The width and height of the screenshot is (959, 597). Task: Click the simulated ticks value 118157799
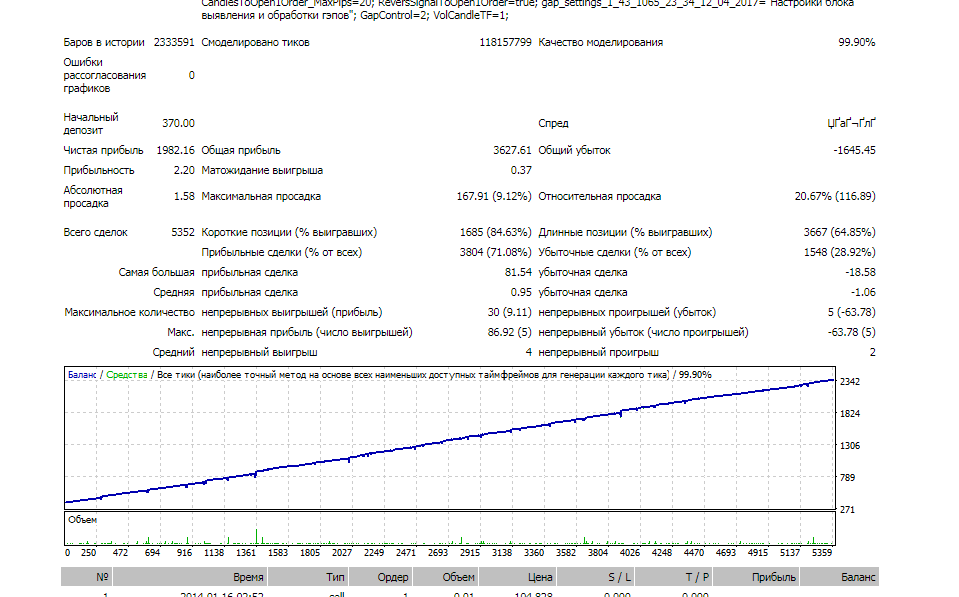point(505,42)
